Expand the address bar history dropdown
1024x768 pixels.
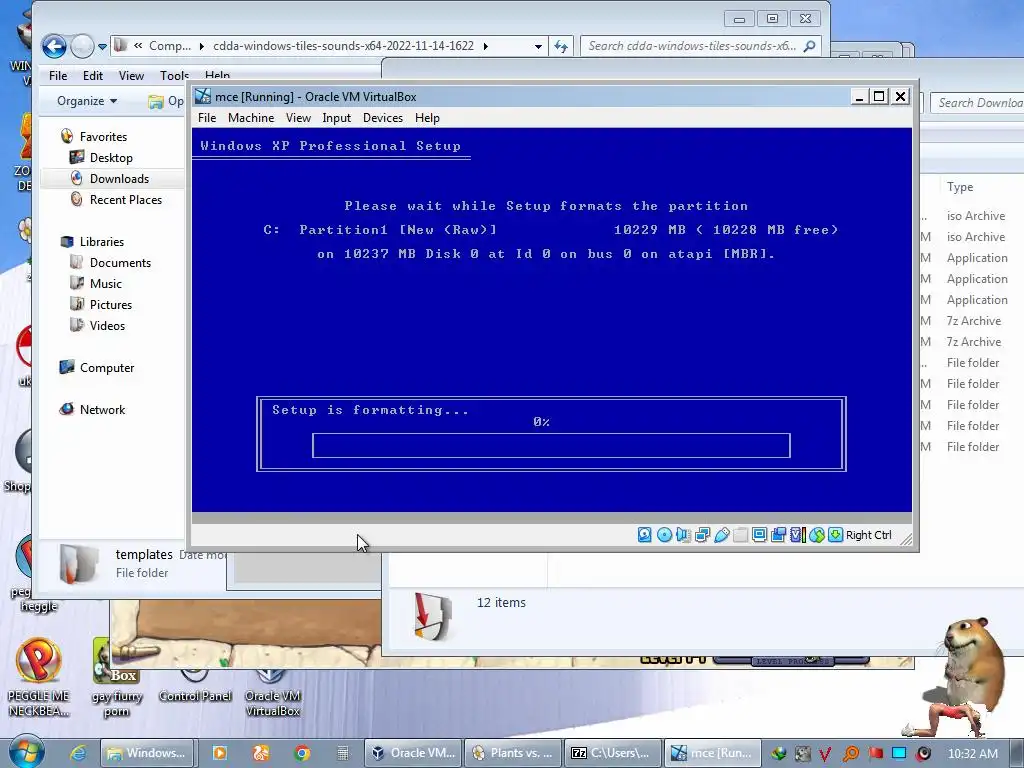click(538, 46)
